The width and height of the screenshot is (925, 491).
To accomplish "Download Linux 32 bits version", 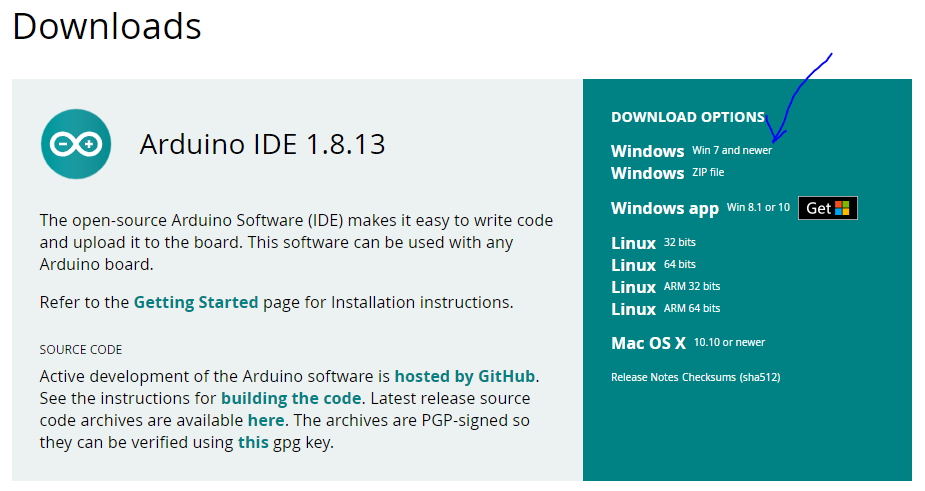I will 653,243.
